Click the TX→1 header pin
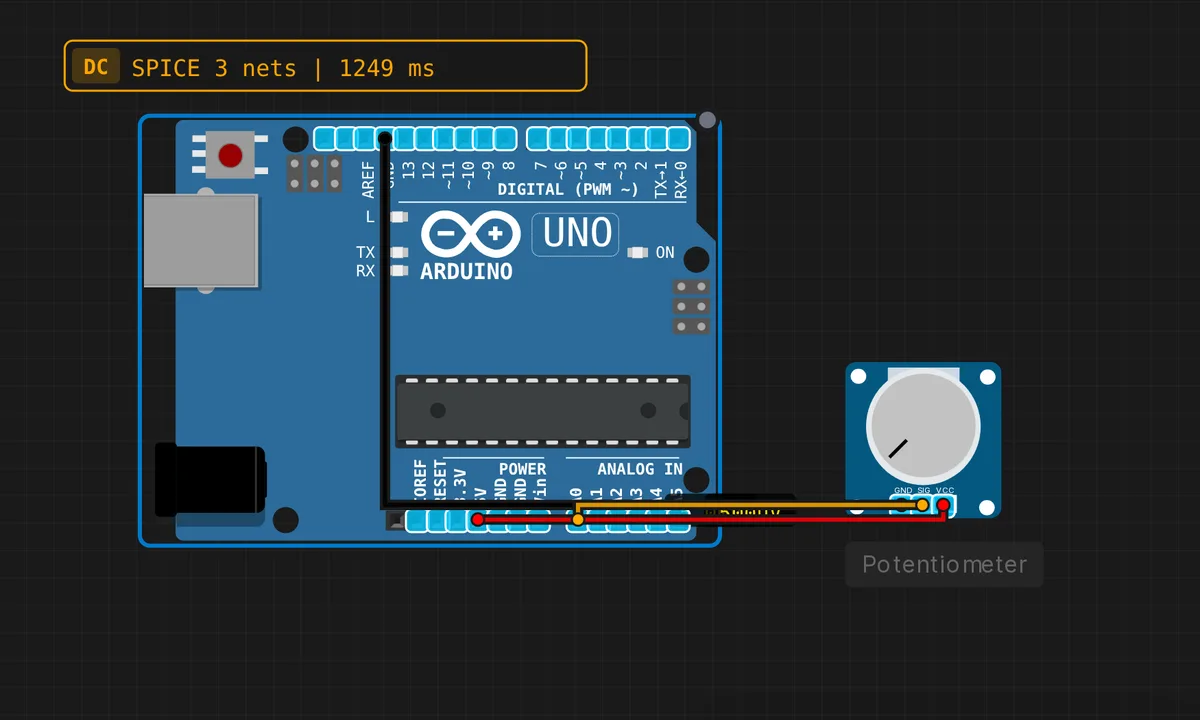 (x=658, y=138)
